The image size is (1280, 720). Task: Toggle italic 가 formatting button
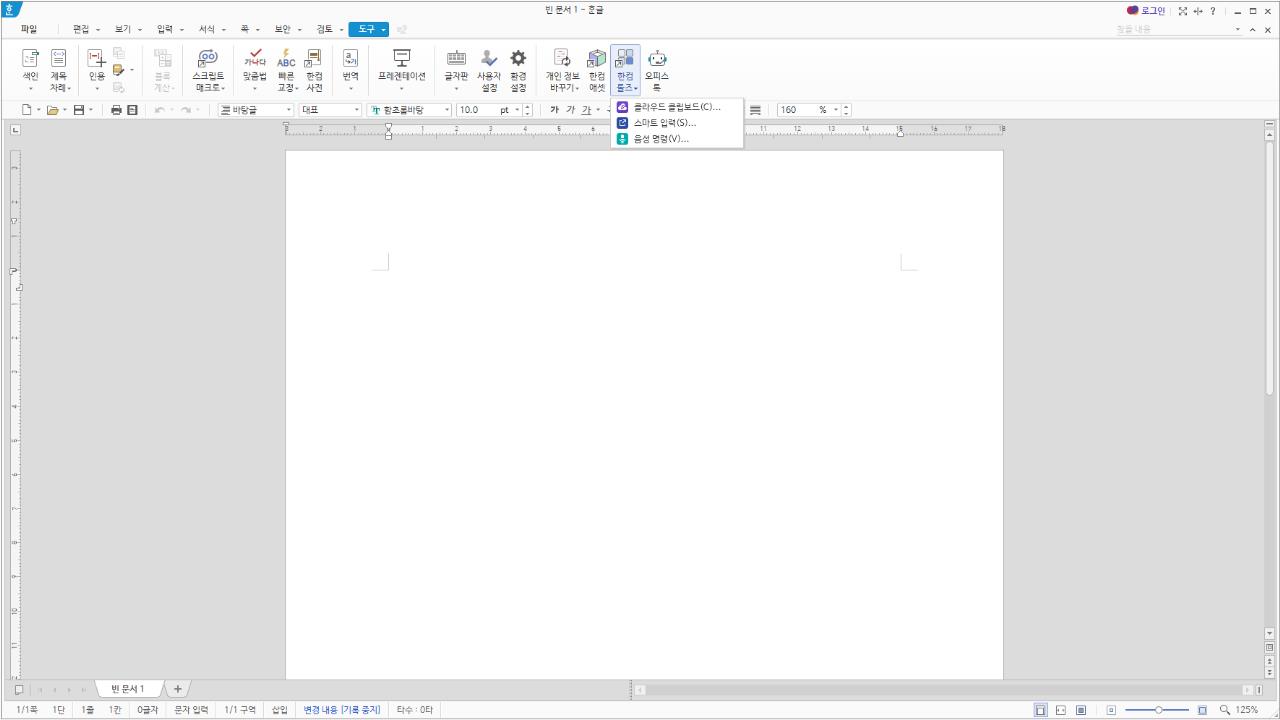click(x=570, y=110)
